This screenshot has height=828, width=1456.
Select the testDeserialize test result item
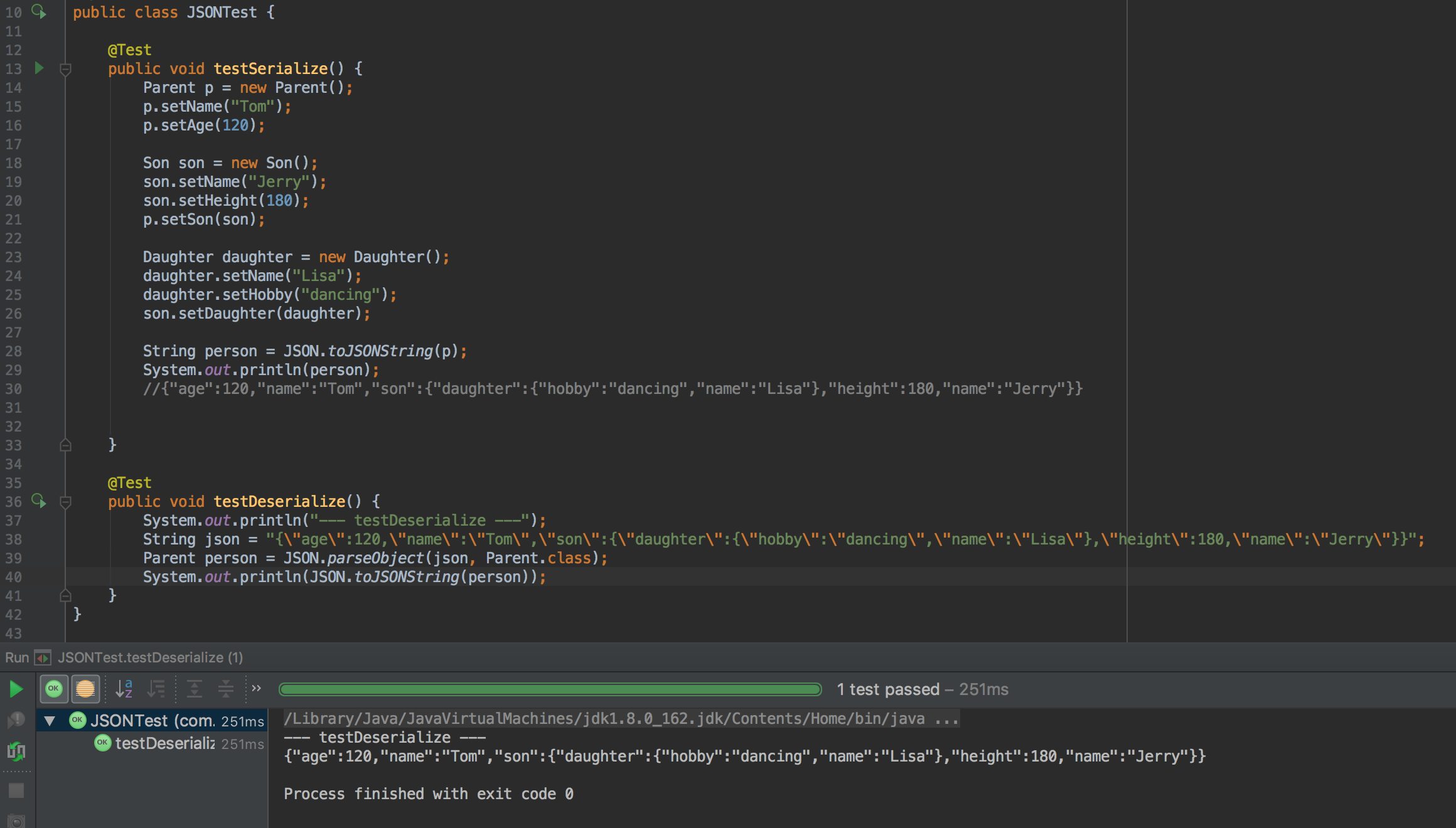point(164,744)
